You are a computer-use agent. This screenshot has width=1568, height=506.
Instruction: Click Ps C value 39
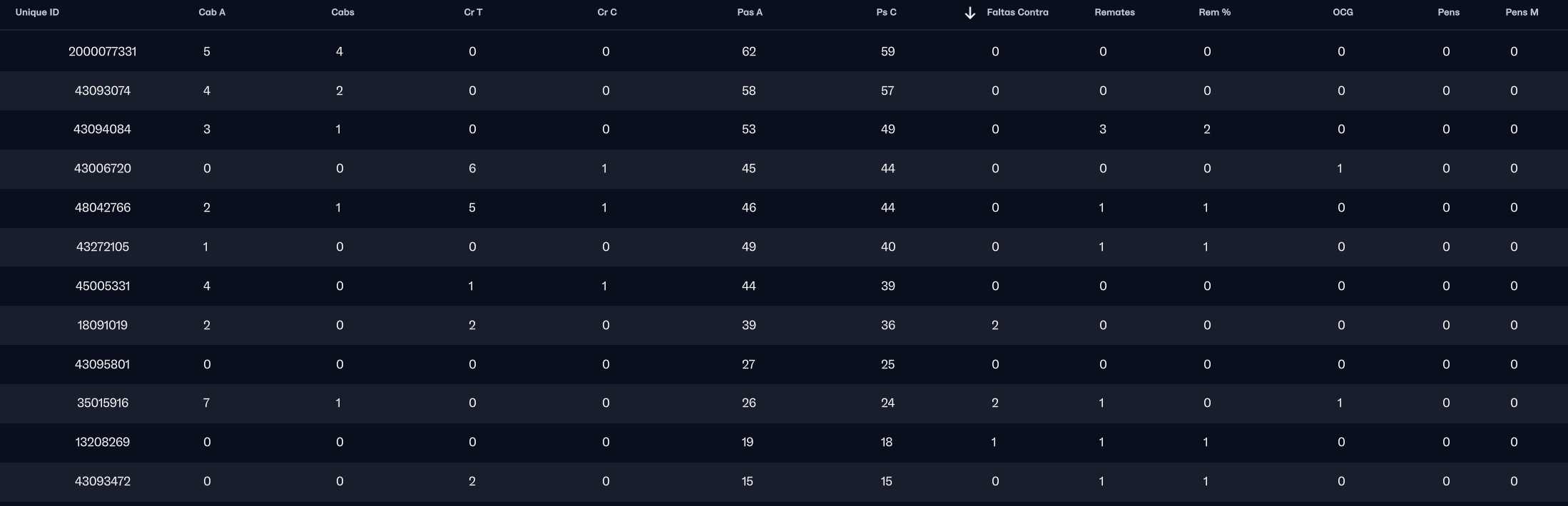(887, 286)
